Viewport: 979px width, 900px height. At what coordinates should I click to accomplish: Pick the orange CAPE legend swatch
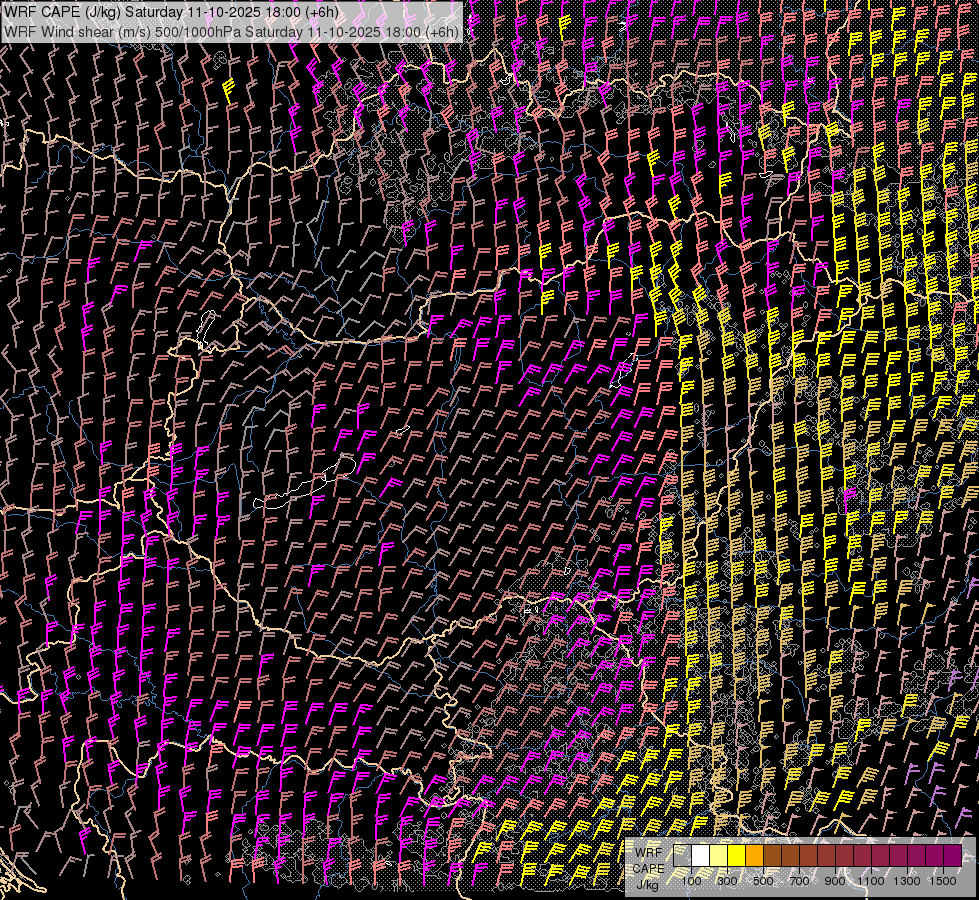754,856
